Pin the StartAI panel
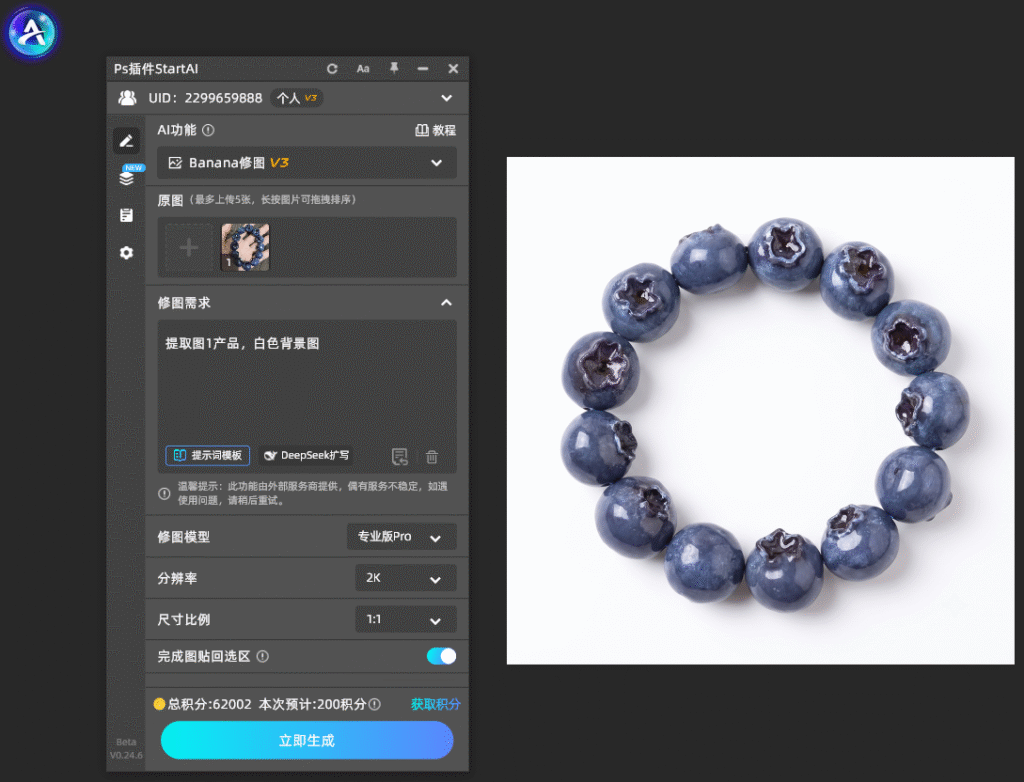Image resolution: width=1024 pixels, height=782 pixels. click(394, 68)
